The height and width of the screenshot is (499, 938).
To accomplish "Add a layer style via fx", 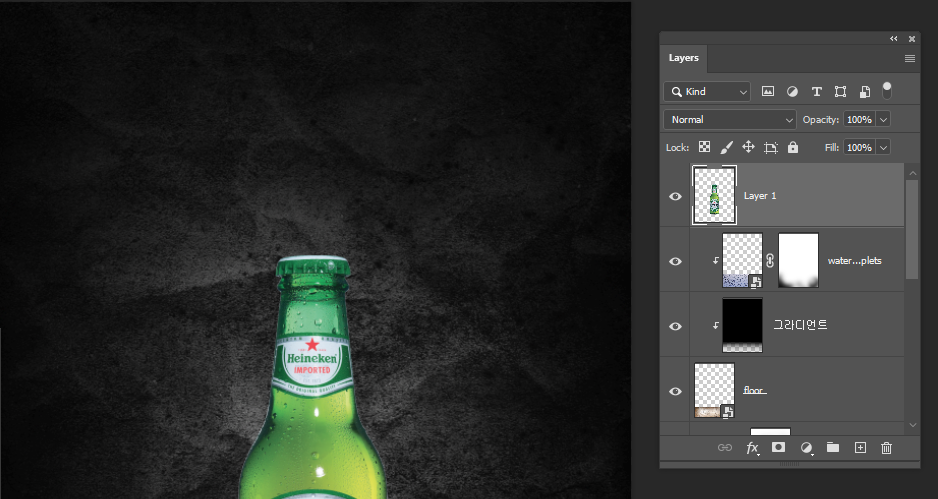I will [x=752, y=448].
